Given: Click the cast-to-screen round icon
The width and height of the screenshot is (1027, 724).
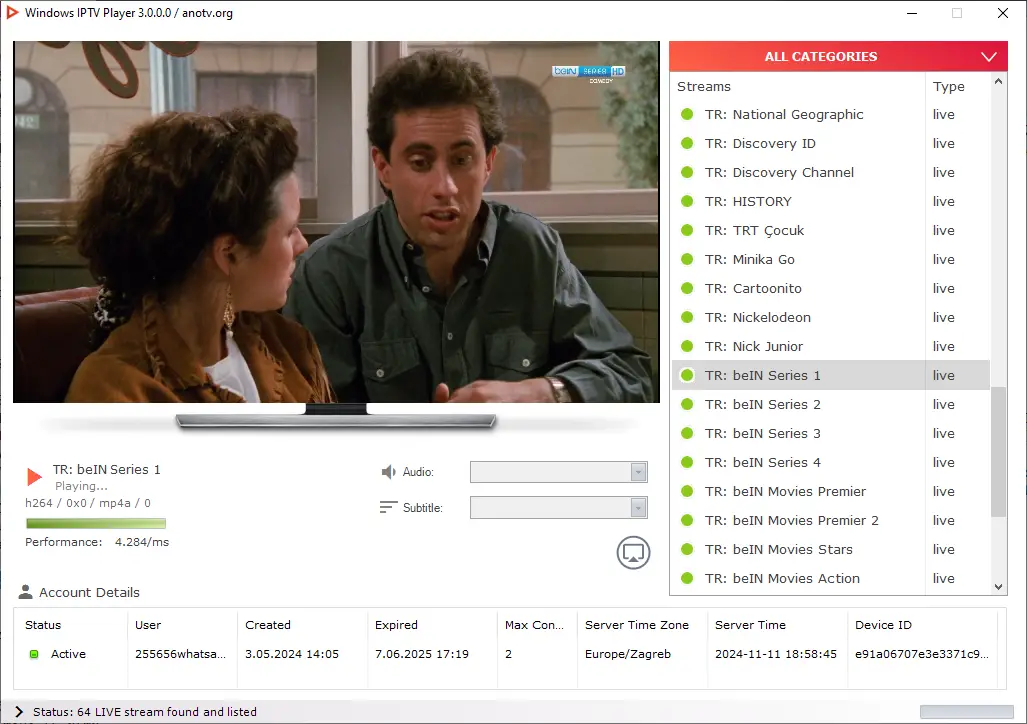Looking at the screenshot, I should 633,552.
